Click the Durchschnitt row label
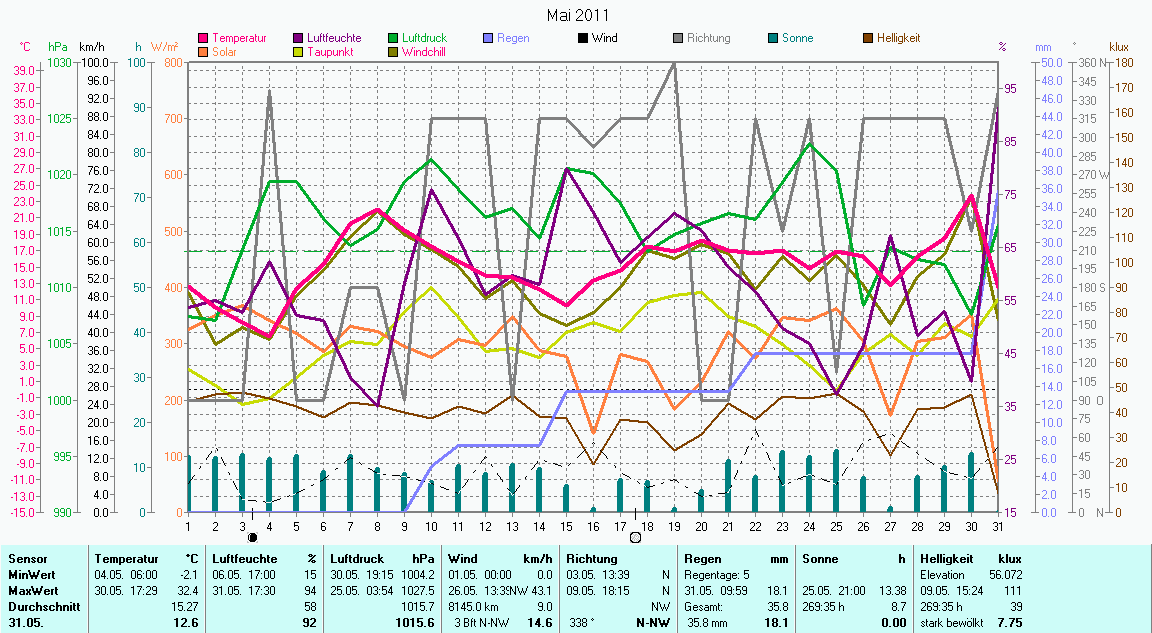The image size is (1152, 633). pyautogui.click(x=41, y=606)
